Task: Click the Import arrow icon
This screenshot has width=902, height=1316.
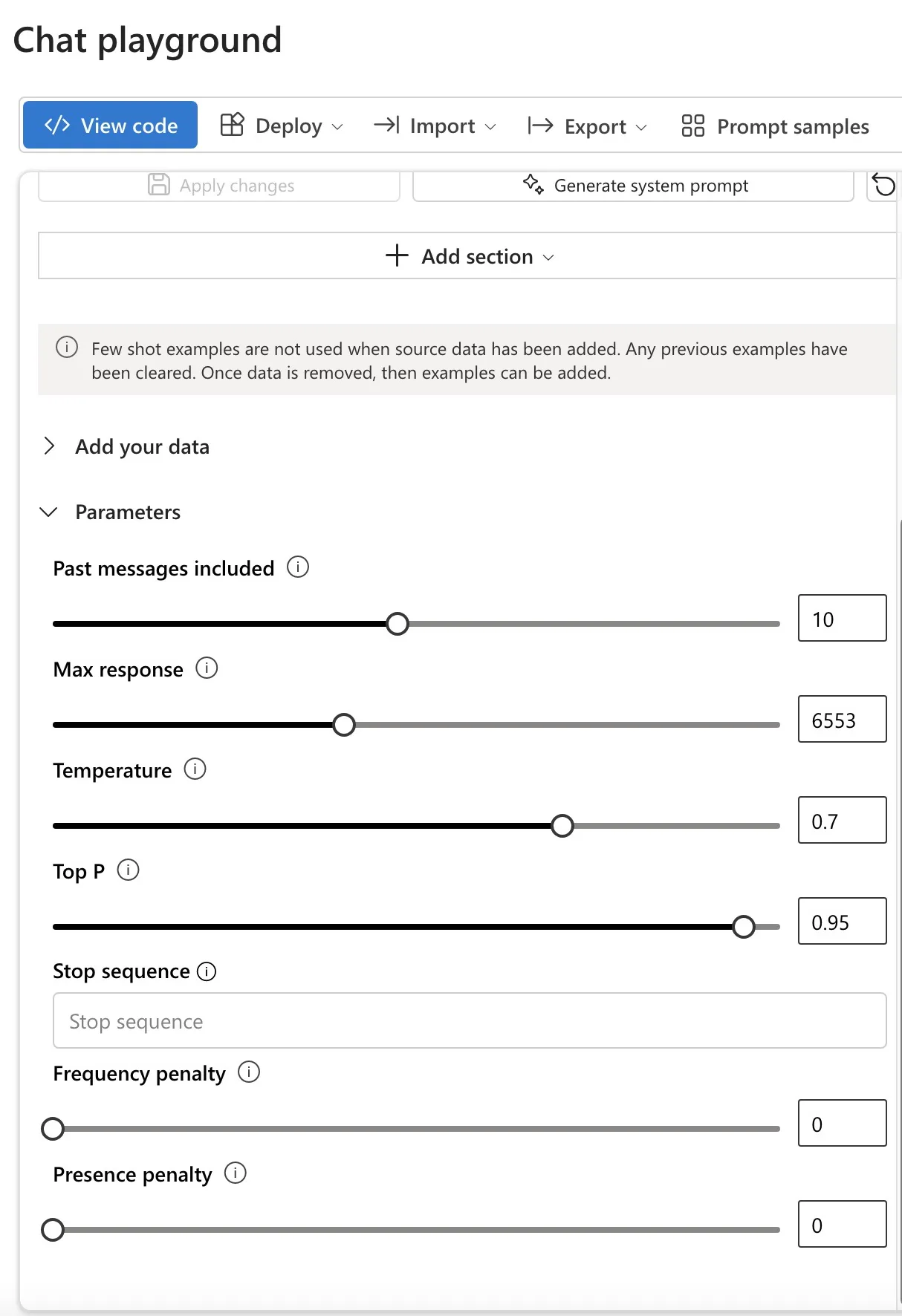Action: pyautogui.click(x=387, y=126)
